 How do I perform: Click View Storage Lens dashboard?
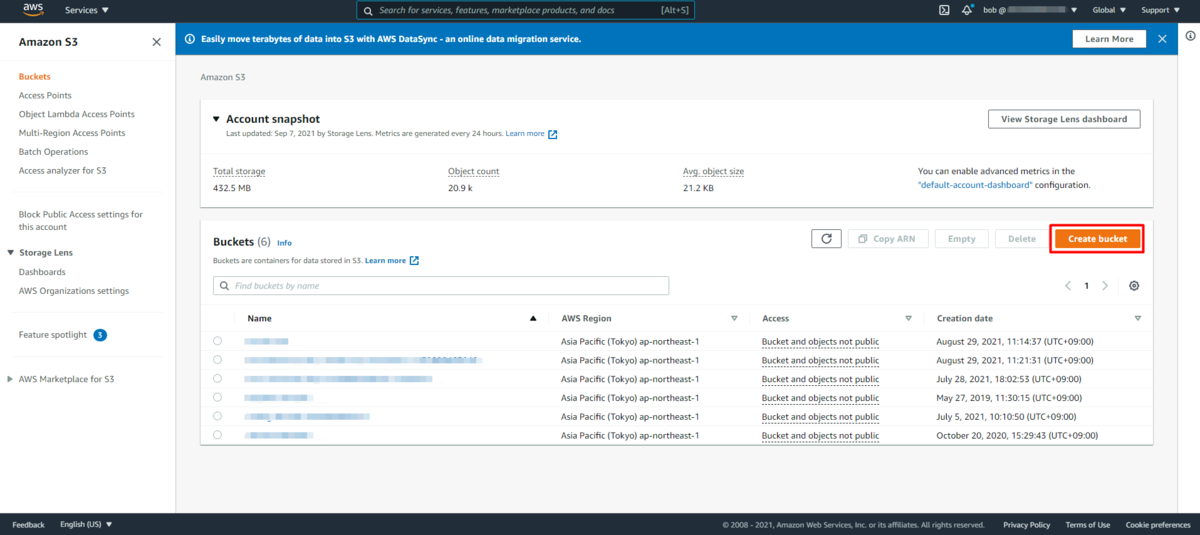[x=1064, y=119]
